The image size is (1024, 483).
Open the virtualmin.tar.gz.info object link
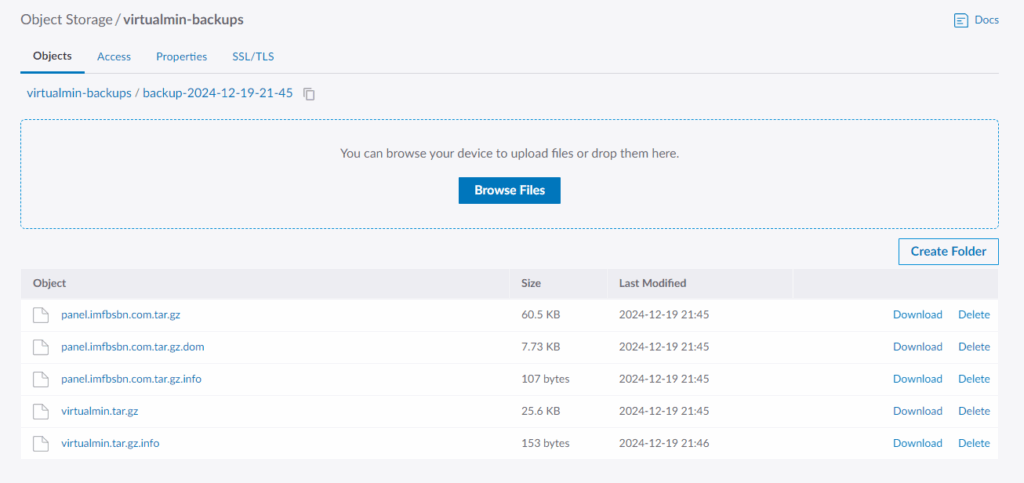click(x=110, y=443)
